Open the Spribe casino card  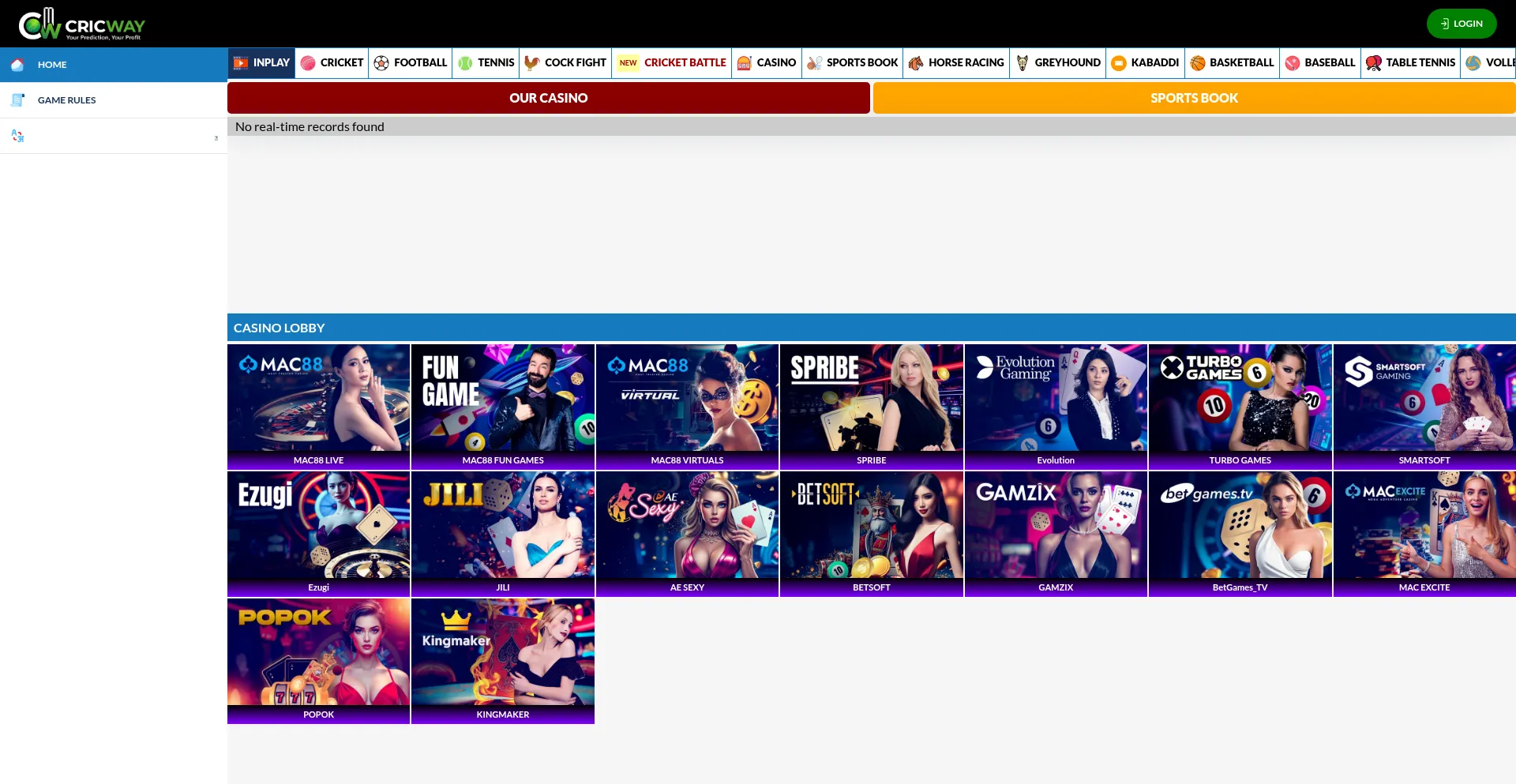click(x=872, y=407)
